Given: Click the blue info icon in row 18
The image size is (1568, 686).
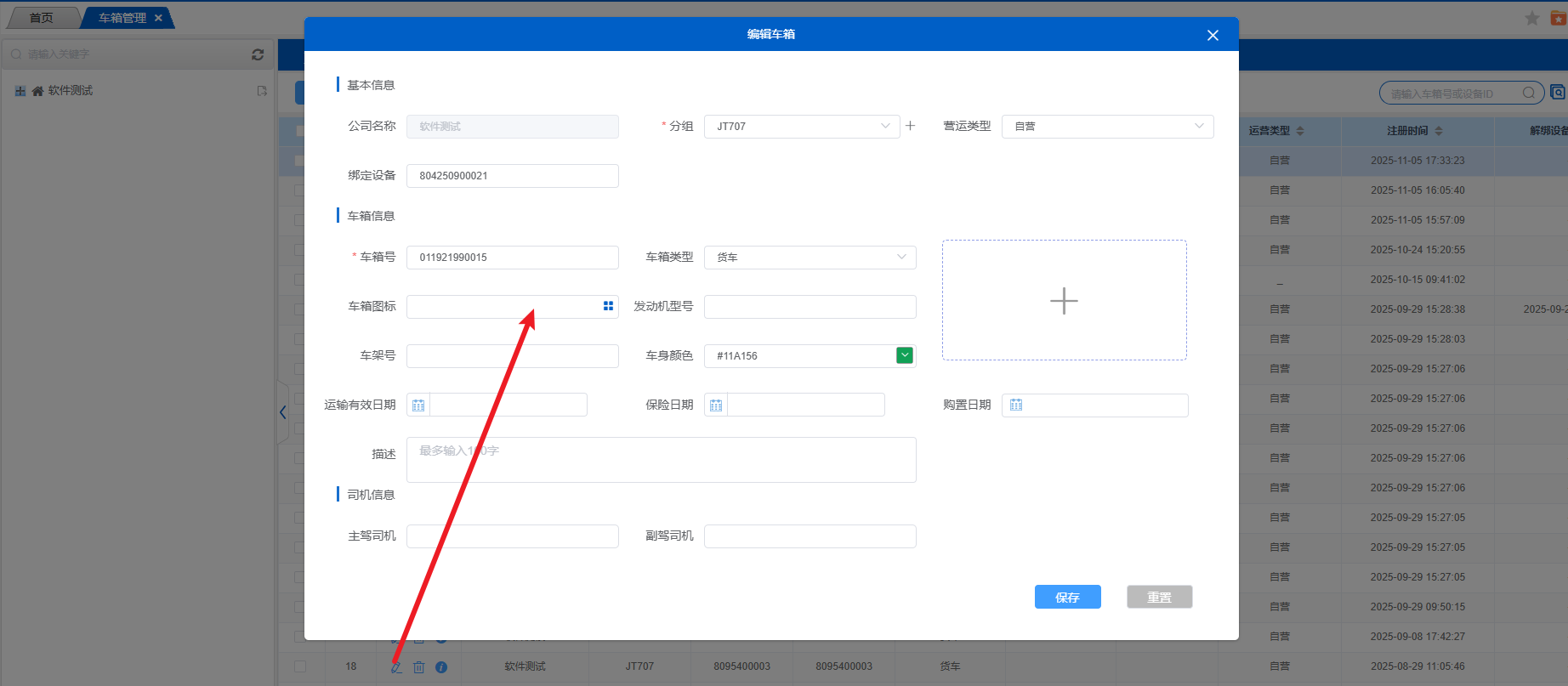Looking at the screenshot, I should pos(441,667).
